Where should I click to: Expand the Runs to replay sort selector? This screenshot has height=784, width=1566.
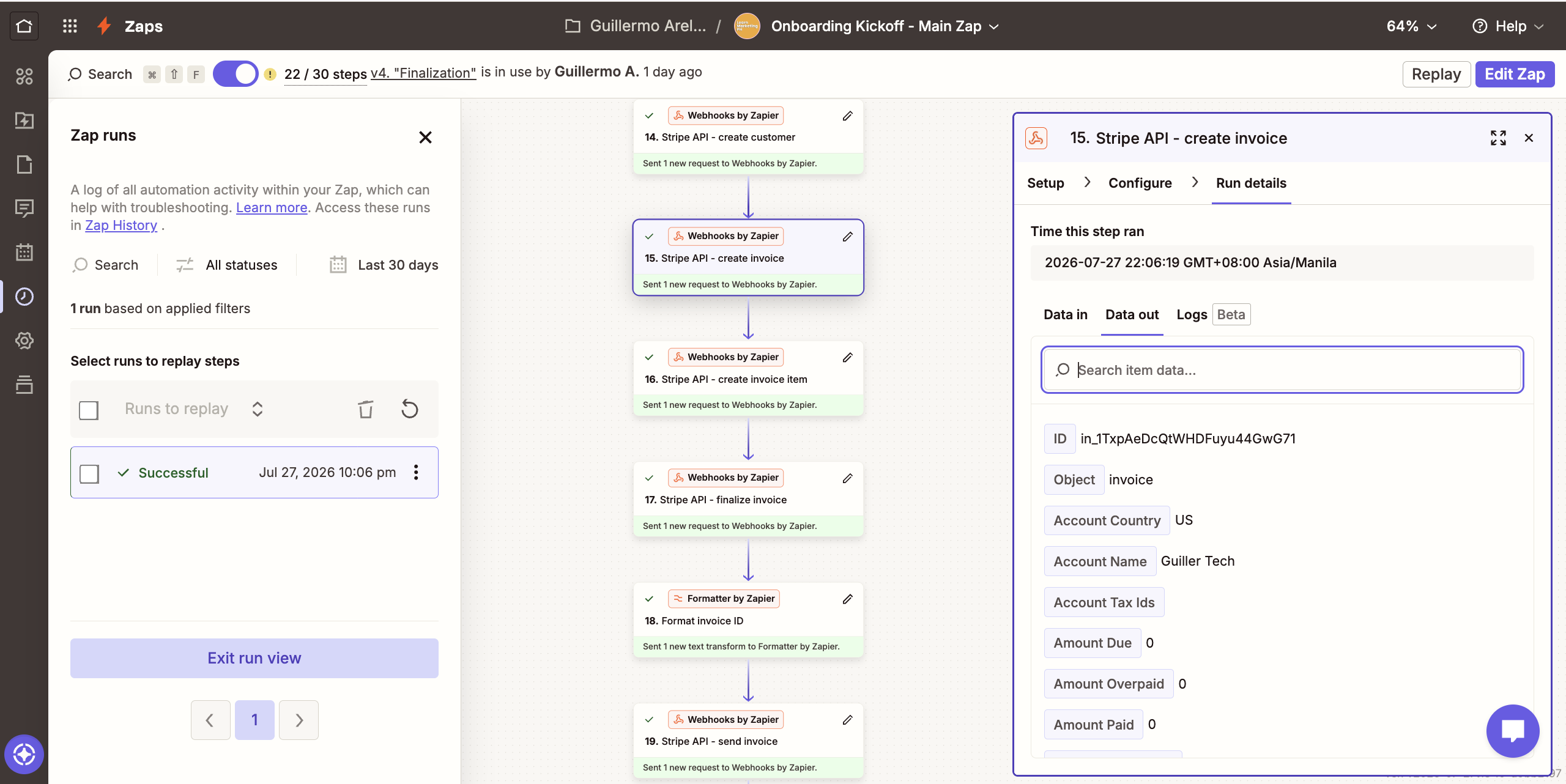coord(258,409)
